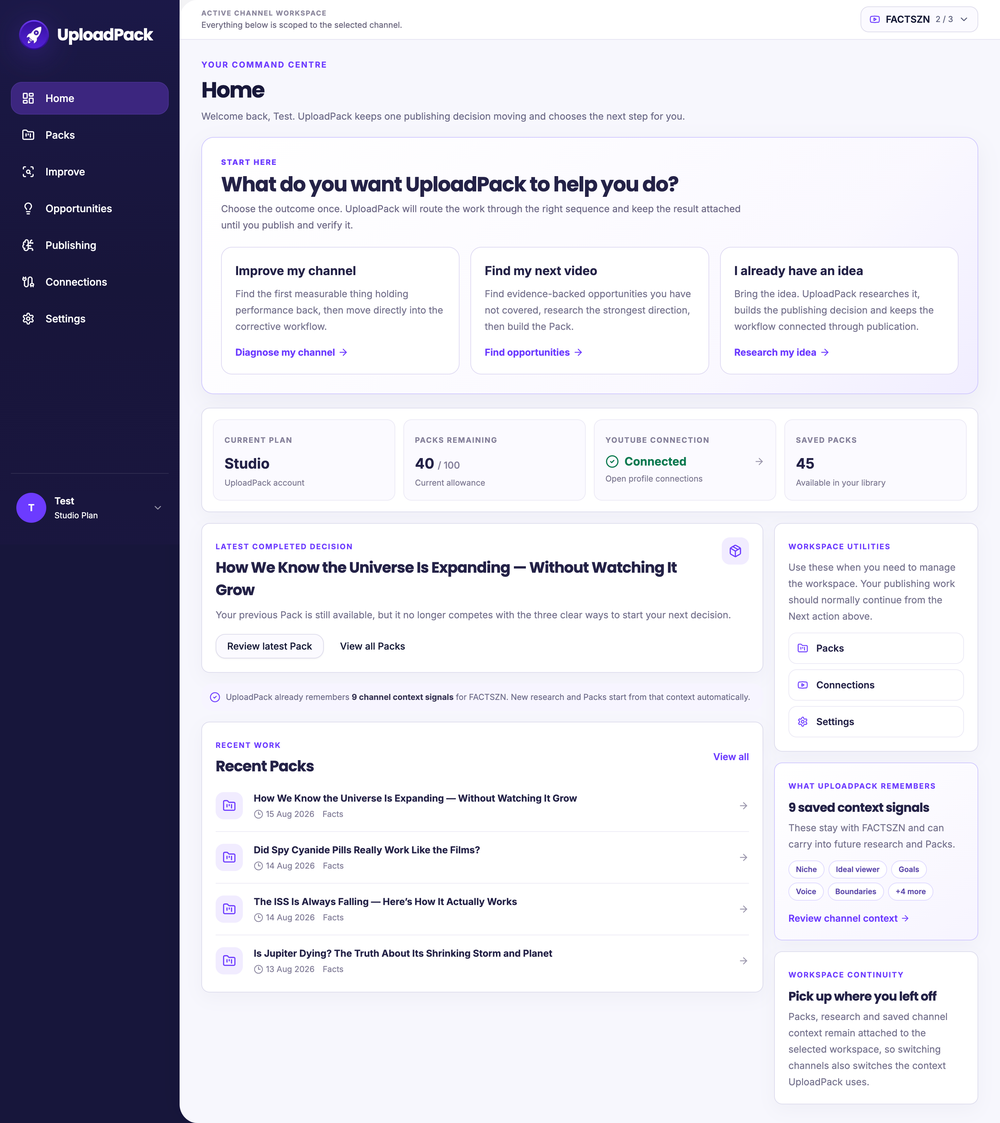Open Improve in the sidebar
1000x1123 pixels.
point(90,172)
